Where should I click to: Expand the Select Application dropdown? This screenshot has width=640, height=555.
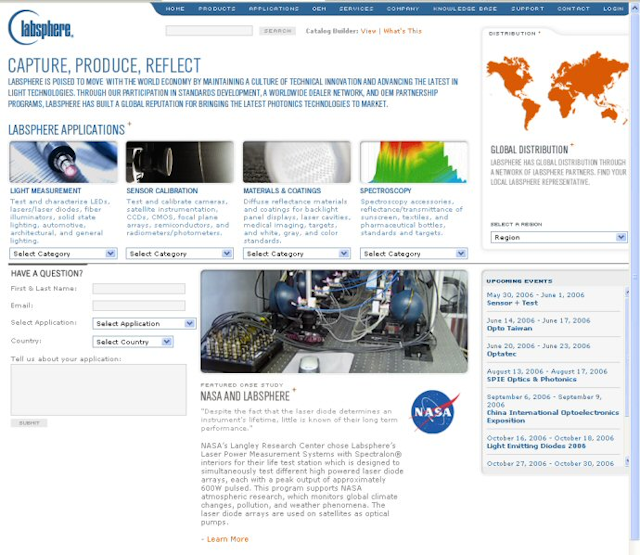144,324
